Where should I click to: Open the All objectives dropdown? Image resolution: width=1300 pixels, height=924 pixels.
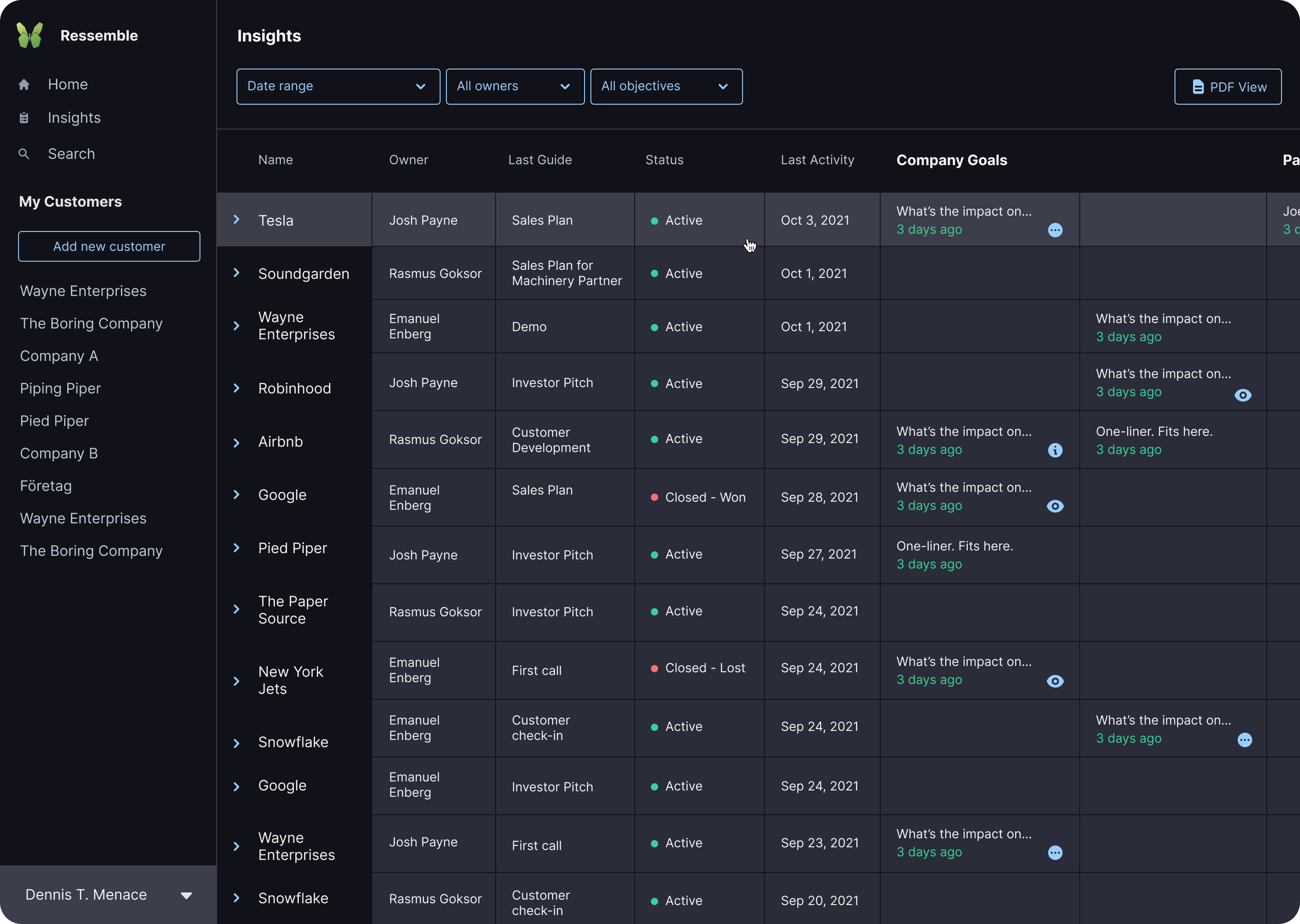pos(667,87)
